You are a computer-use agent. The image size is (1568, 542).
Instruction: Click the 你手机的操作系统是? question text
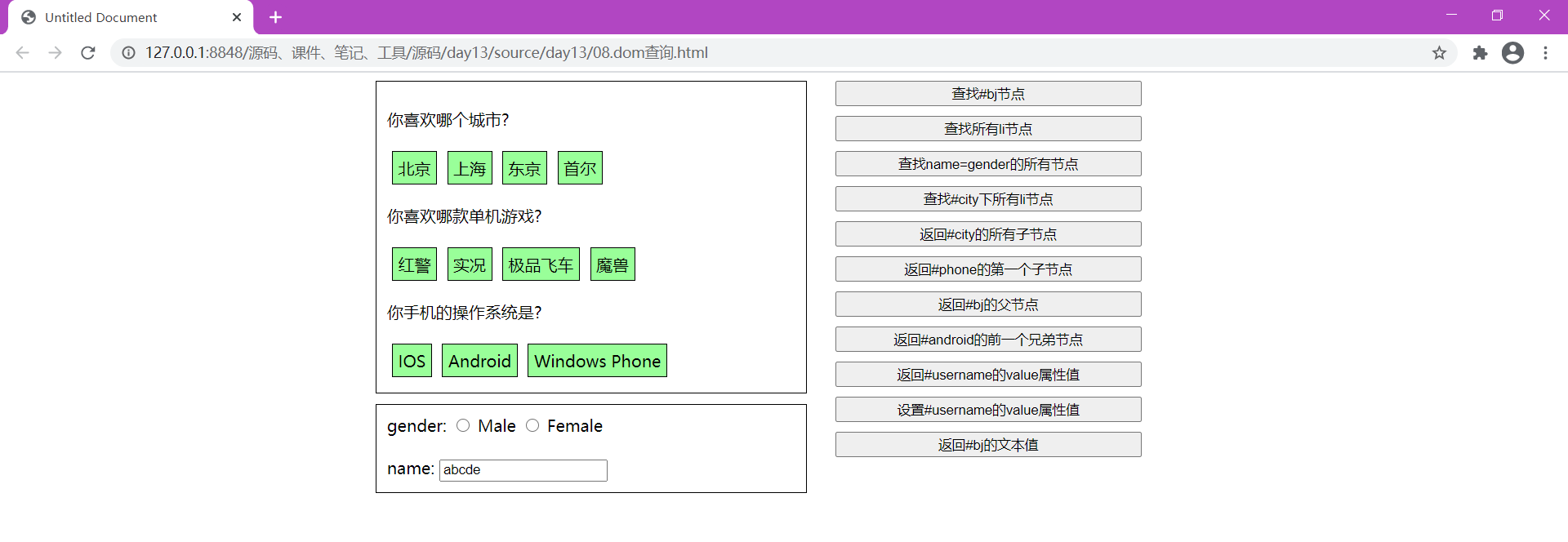click(x=464, y=313)
